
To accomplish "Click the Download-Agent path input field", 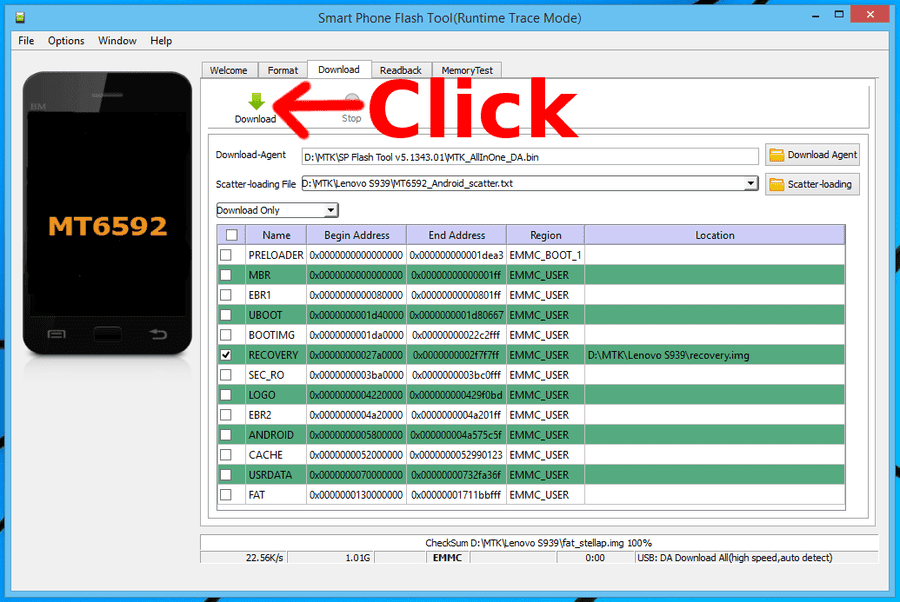I will click(530, 157).
